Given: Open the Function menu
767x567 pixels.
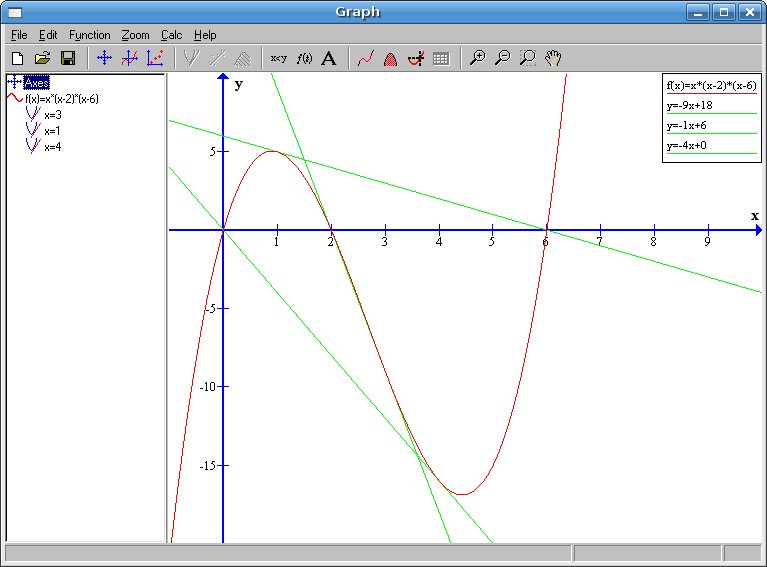Looking at the screenshot, I should point(90,35).
